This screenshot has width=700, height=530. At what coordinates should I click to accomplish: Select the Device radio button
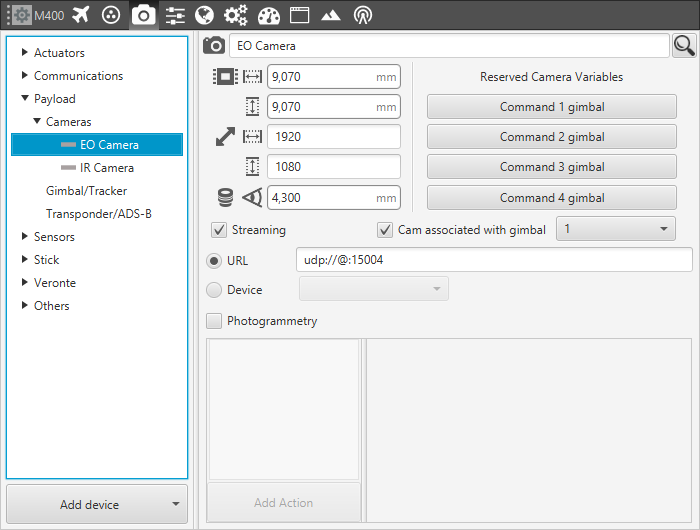pos(214,290)
